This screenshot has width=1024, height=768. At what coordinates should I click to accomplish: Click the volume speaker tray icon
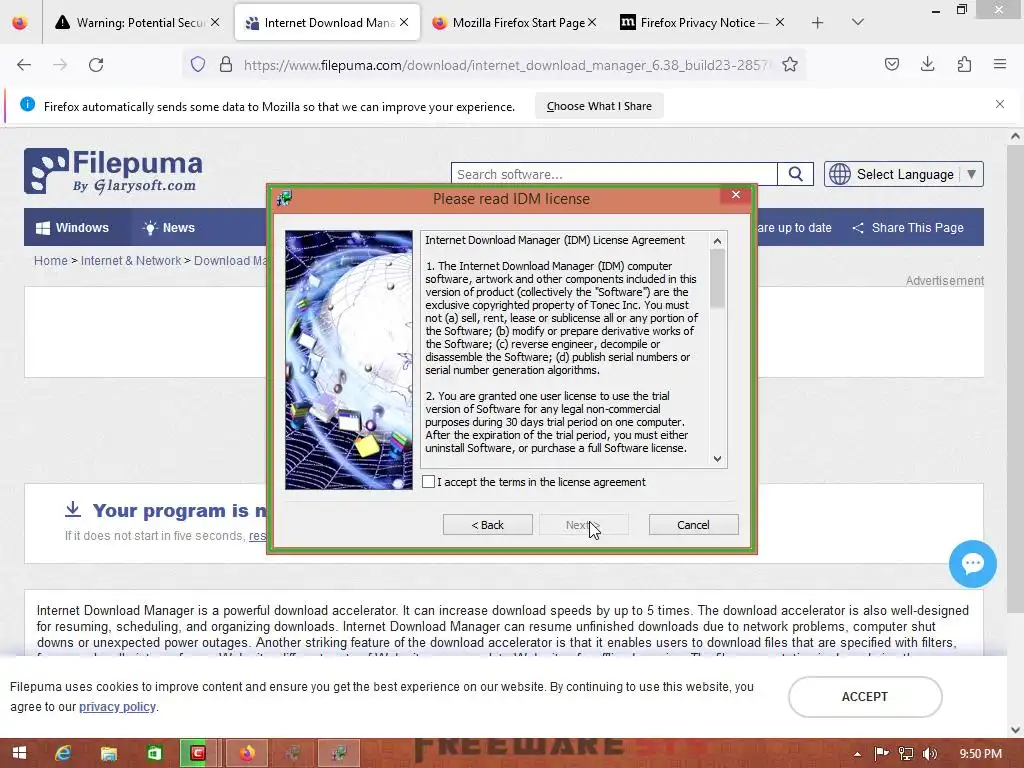pos(930,754)
